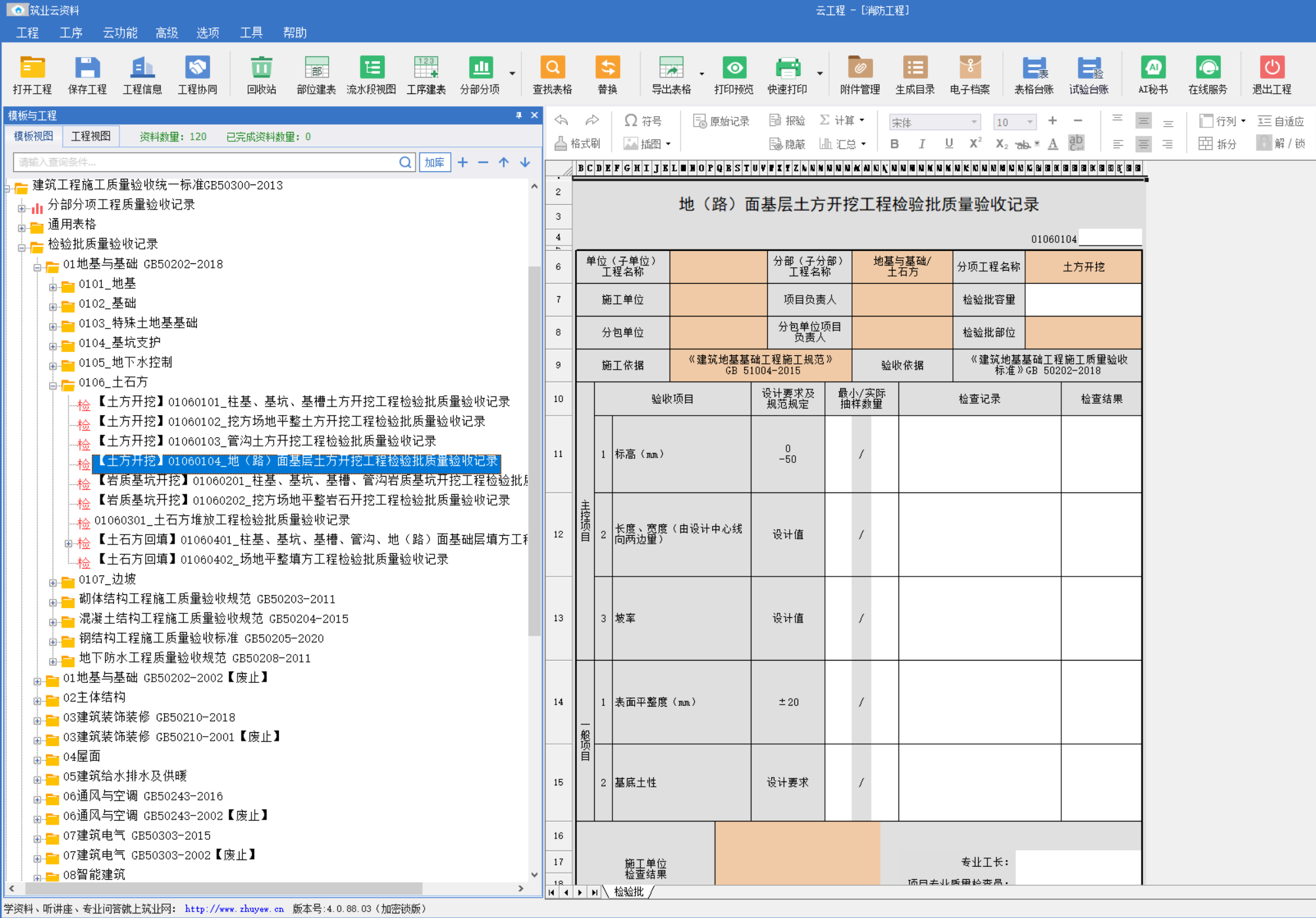Collapse the 0106_土石方 tree folder
Screen dimensions: 1316x918
click(x=53, y=385)
